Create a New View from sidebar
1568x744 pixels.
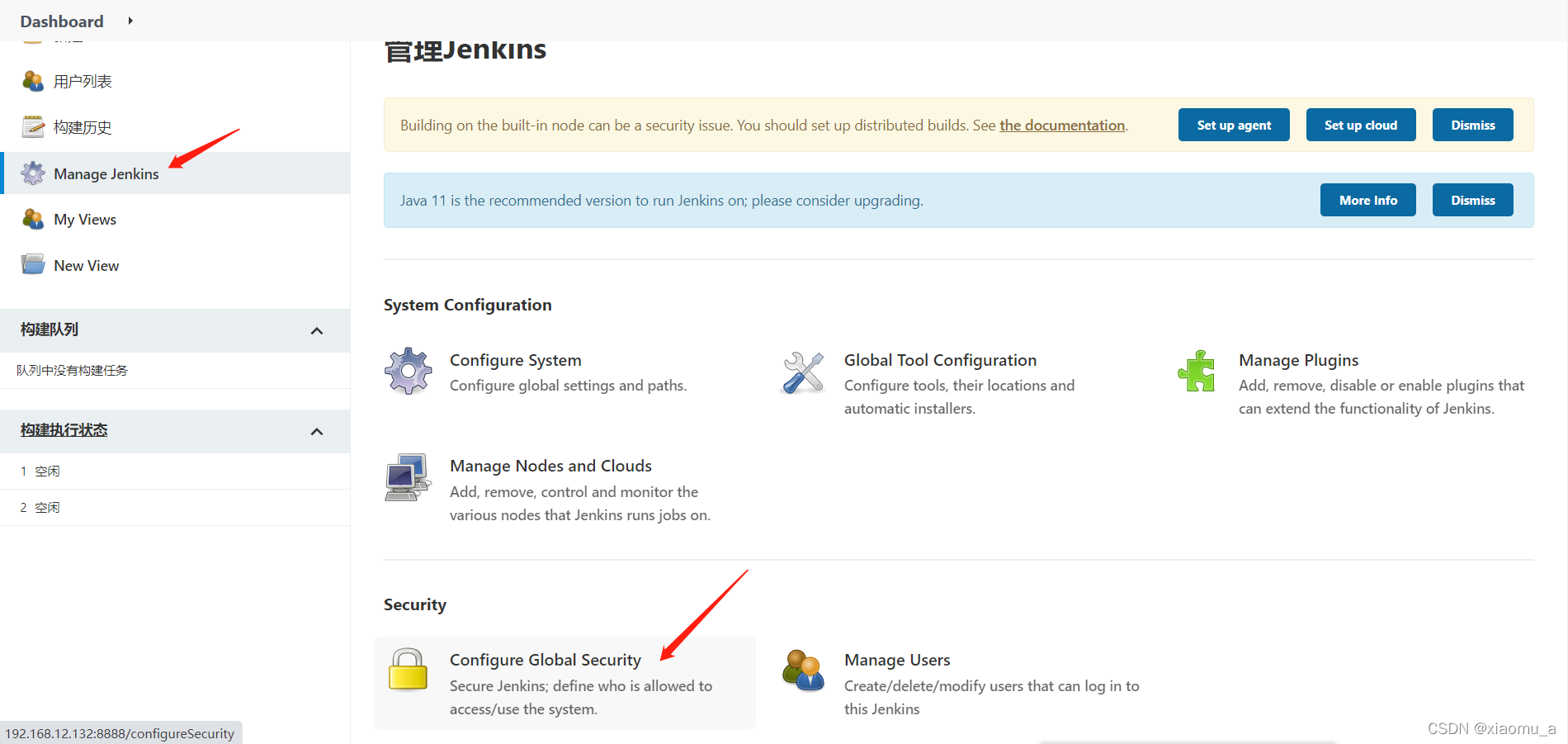pyautogui.click(x=87, y=266)
